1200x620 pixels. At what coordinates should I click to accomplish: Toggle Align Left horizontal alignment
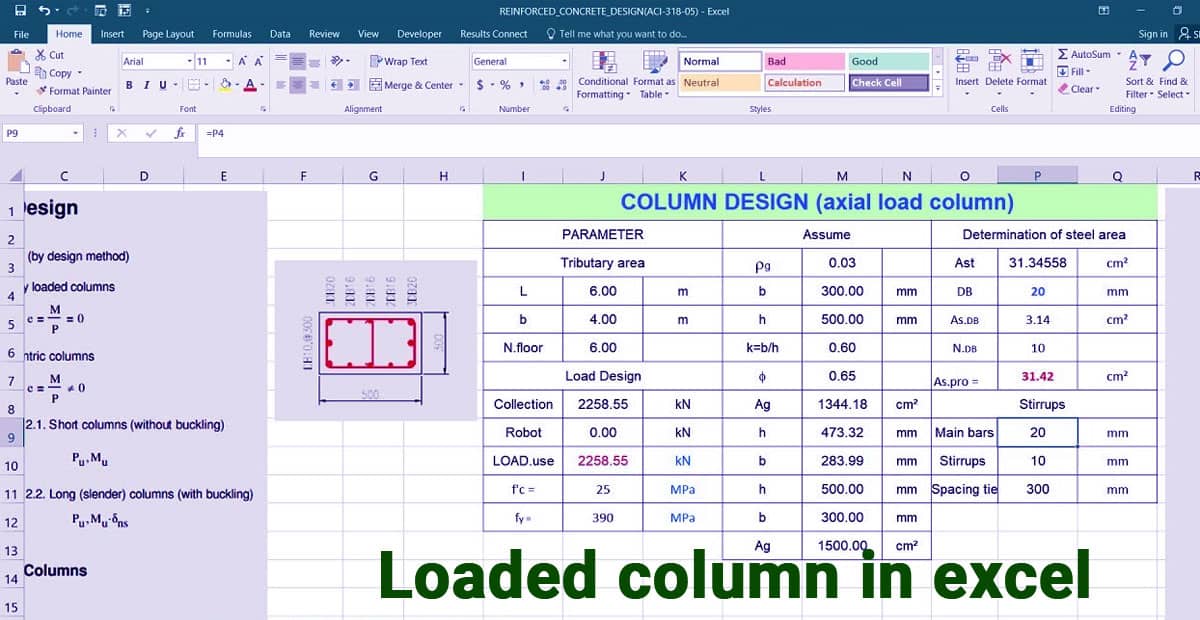click(282, 85)
